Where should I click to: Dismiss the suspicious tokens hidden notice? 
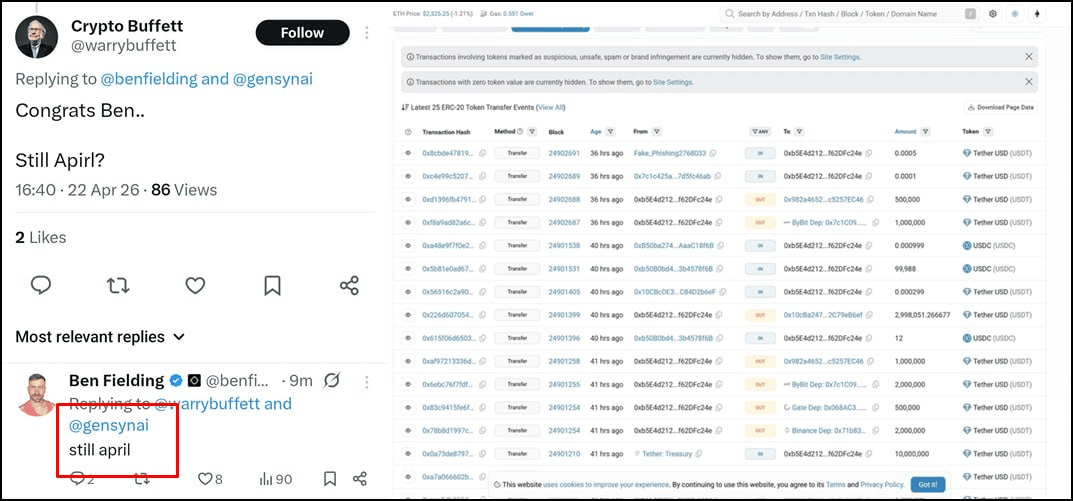click(x=1029, y=57)
